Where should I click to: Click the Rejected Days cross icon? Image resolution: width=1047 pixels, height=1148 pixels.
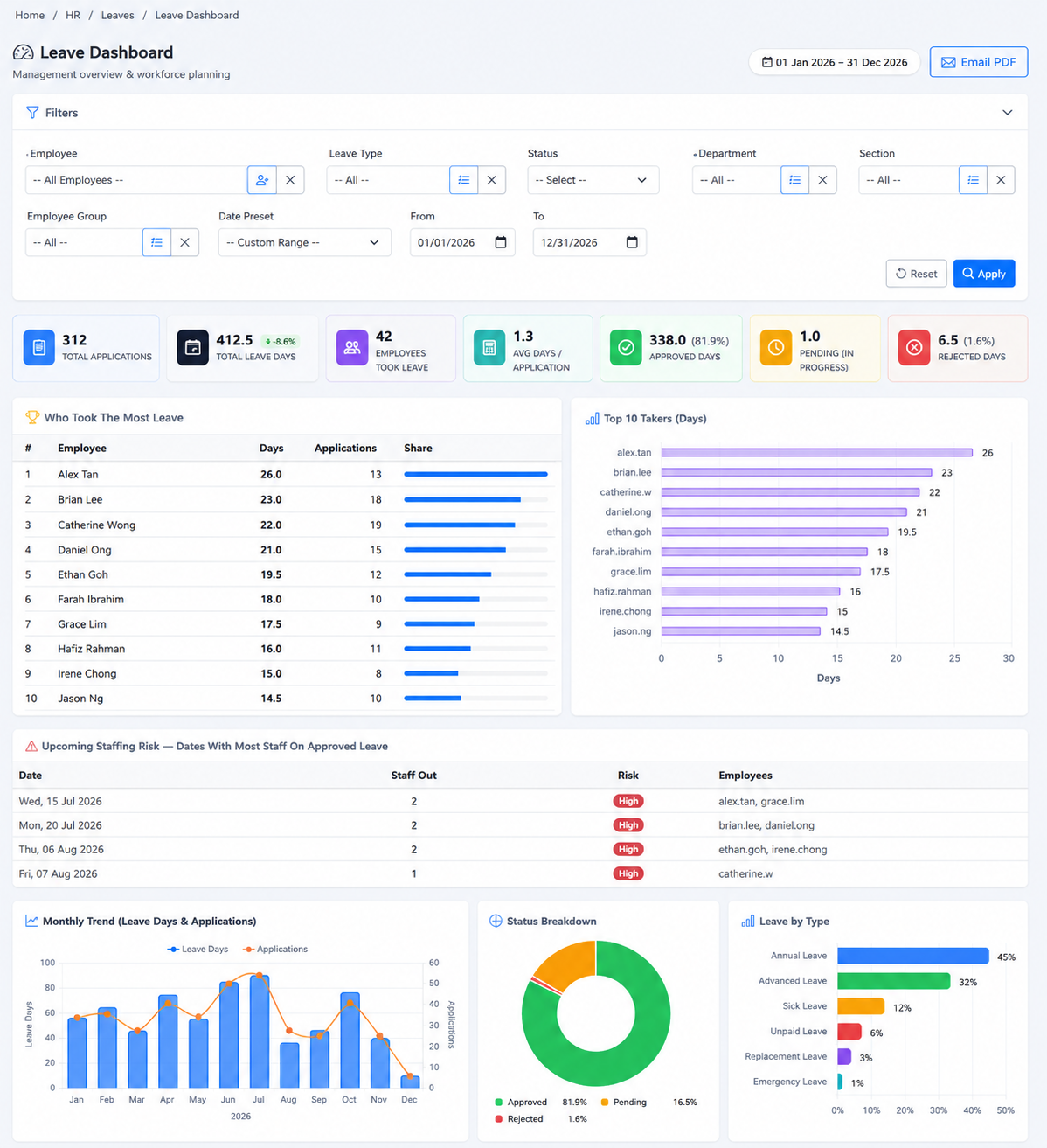pos(914,347)
